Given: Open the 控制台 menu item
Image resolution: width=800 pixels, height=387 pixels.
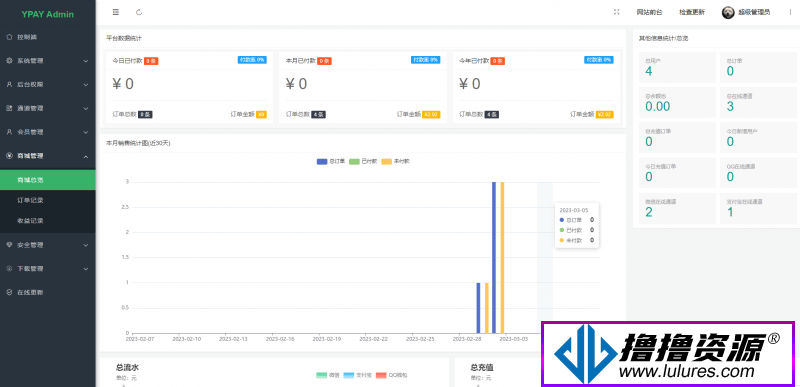Looking at the screenshot, I should [47, 37].
